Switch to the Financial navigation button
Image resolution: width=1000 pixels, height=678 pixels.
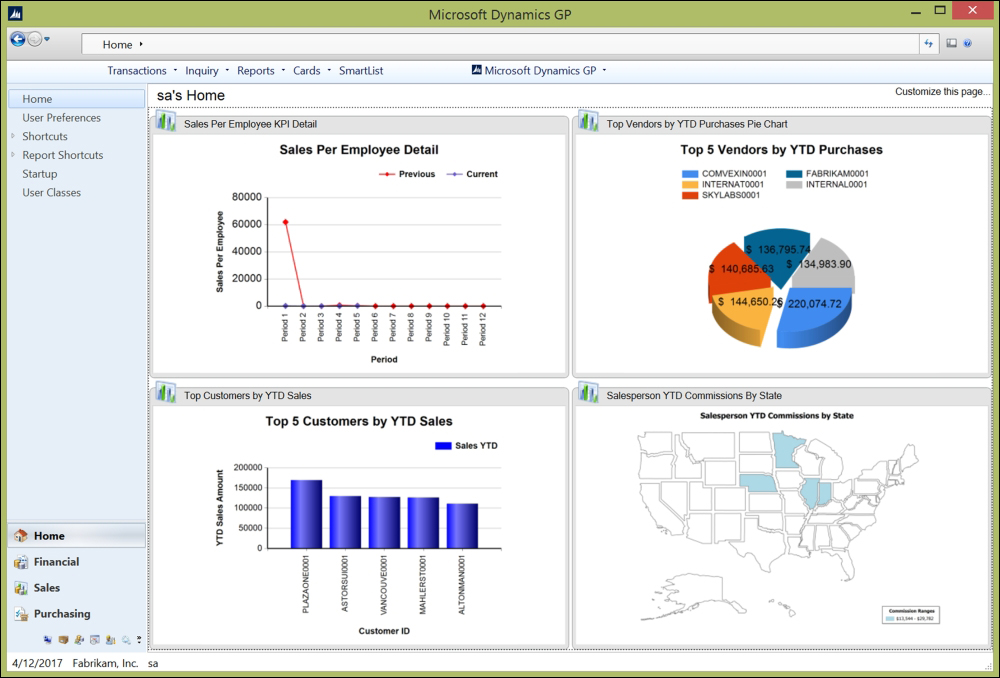click(77, 562)
